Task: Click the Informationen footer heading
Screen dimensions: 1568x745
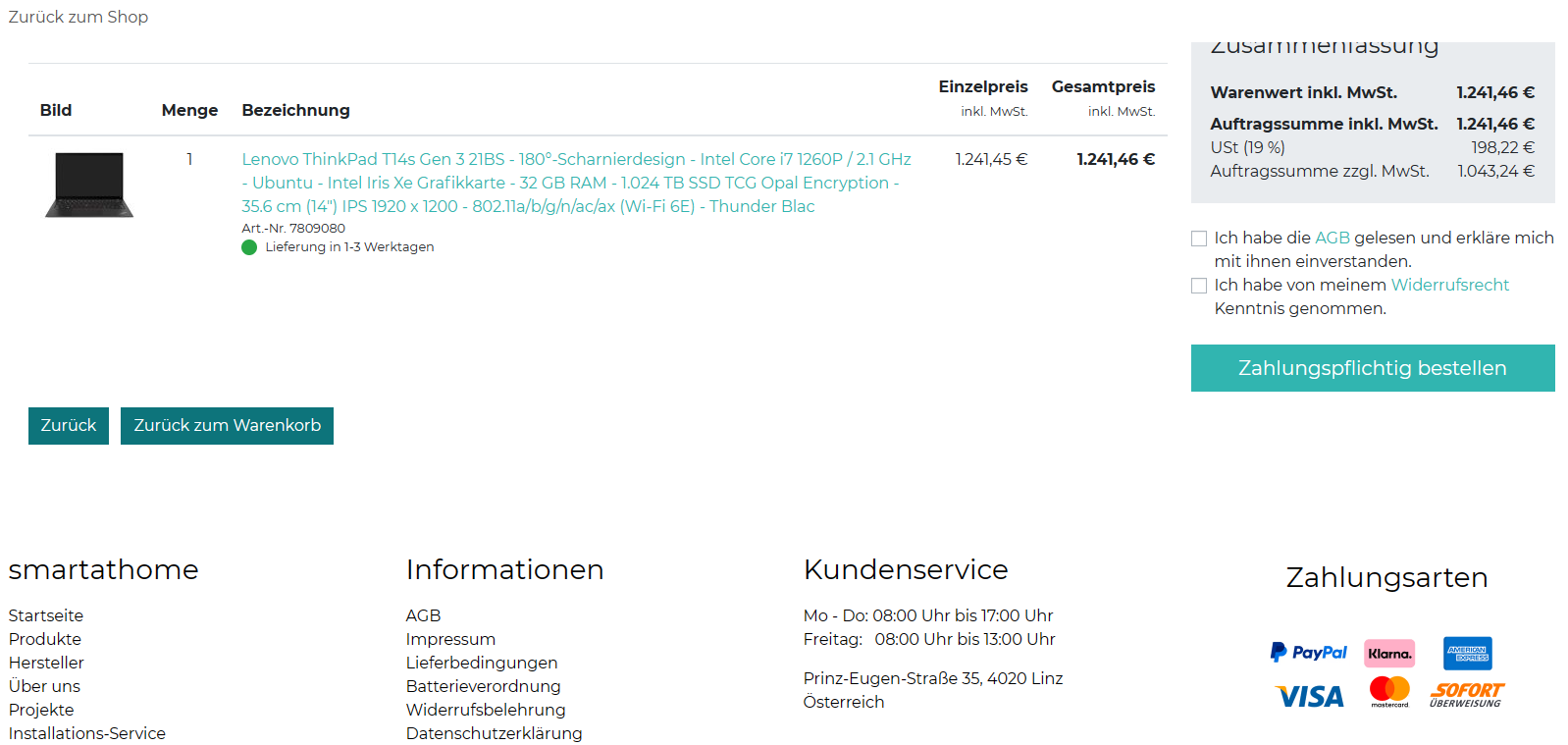Action: (x=505, y=569)
